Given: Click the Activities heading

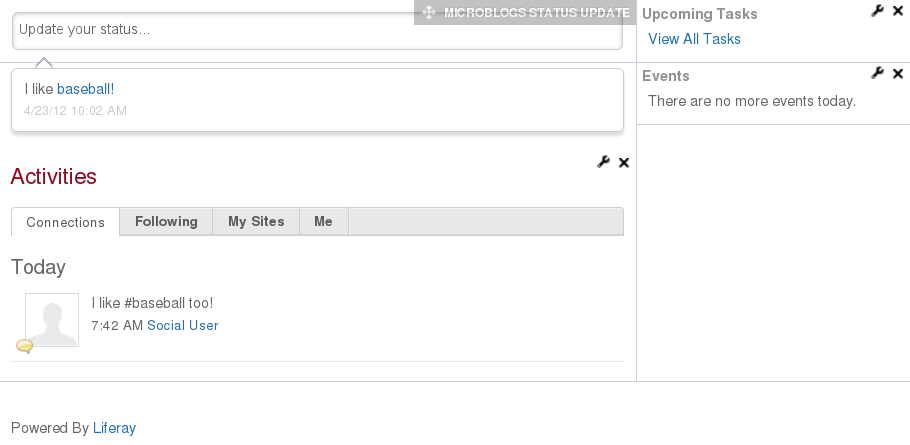Looking at the screenshot, I should click(53, 176).
